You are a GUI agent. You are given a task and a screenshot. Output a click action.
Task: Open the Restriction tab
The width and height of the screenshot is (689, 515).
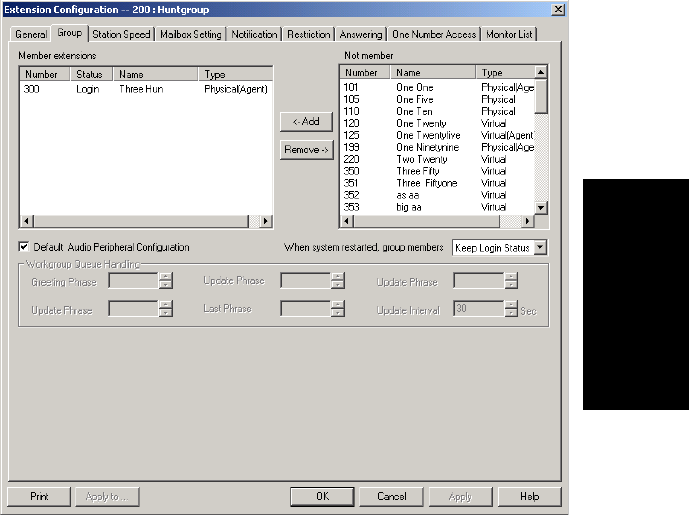(308, 34)
